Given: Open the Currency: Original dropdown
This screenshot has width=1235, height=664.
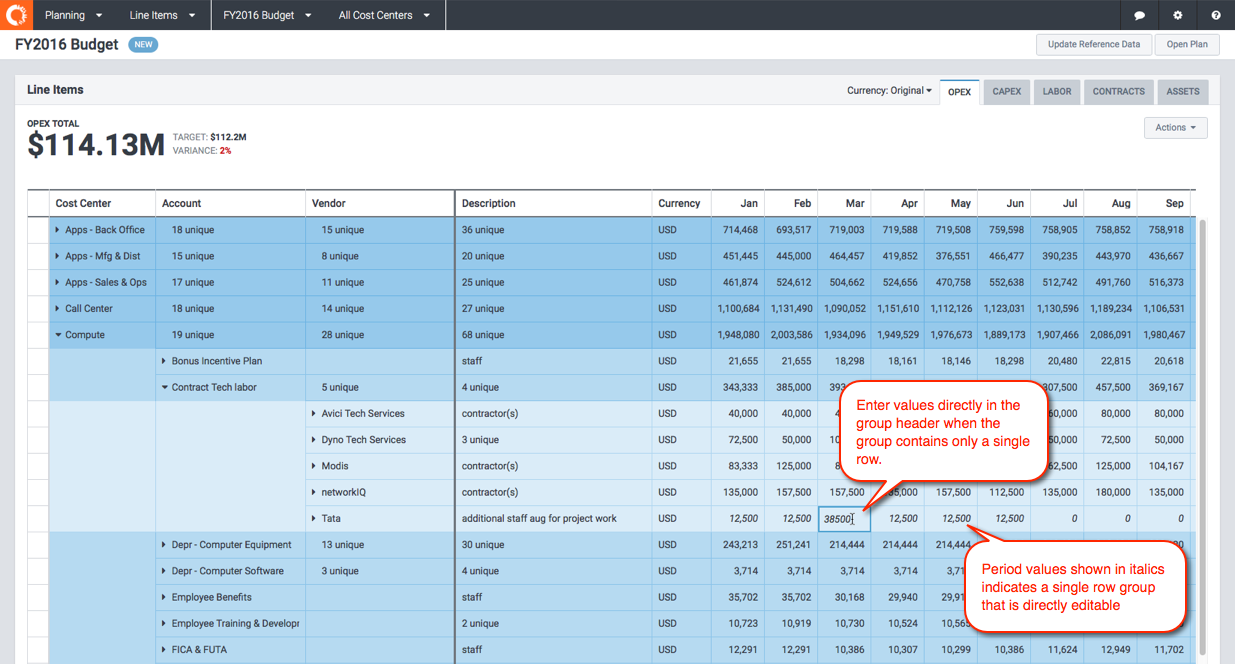Looking at the screenshot, I should click(x=888, y=91).
